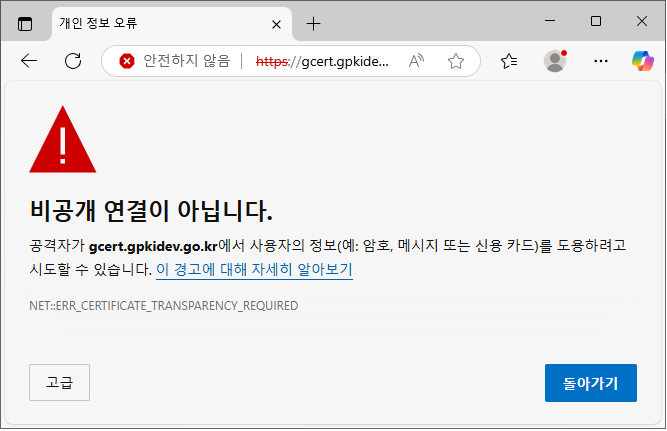Minimize the Edge browser window
Screen dimensions: 667x431
[x=550, y=21]
